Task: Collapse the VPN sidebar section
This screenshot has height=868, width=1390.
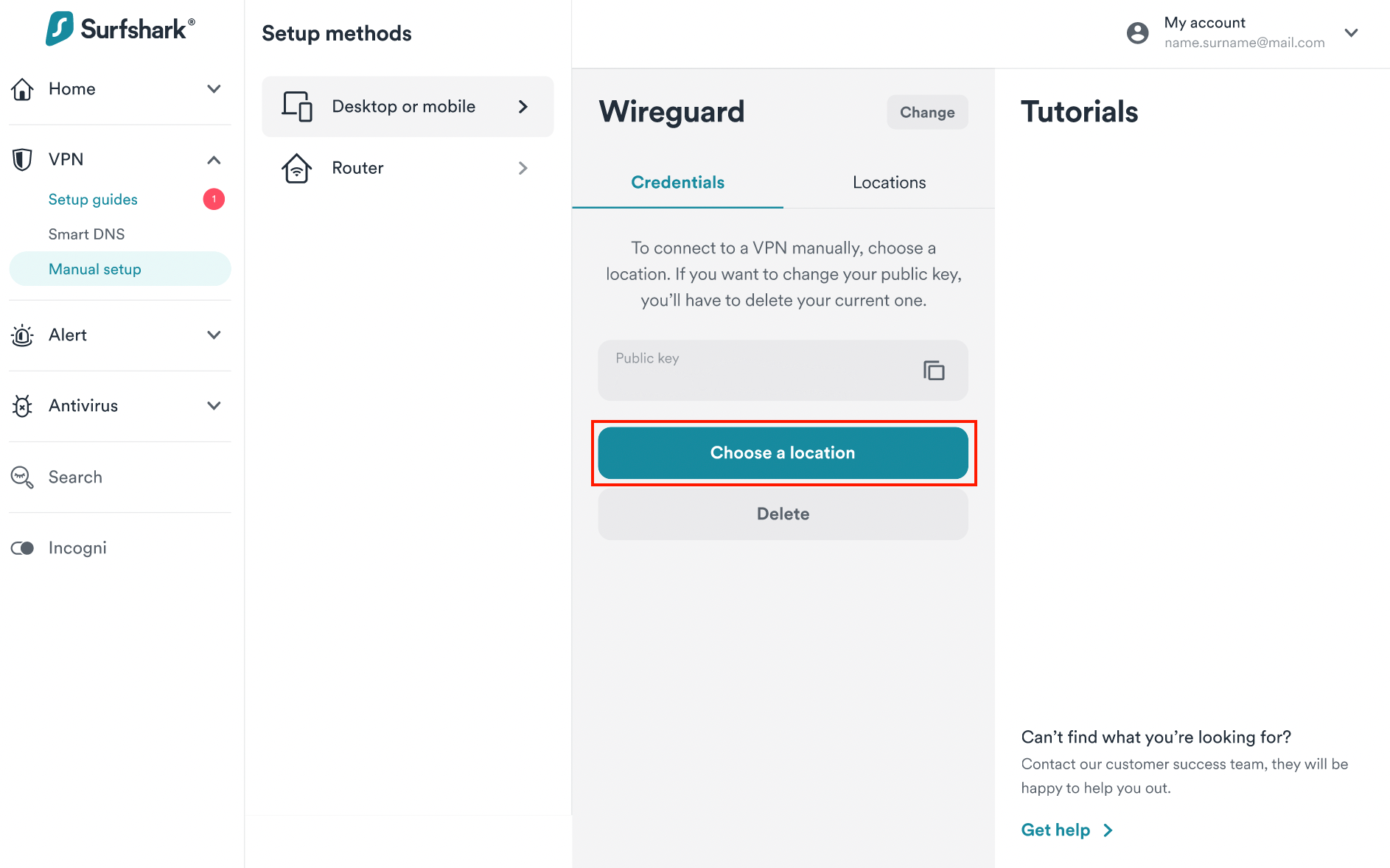Action: [x=214, y=160]
